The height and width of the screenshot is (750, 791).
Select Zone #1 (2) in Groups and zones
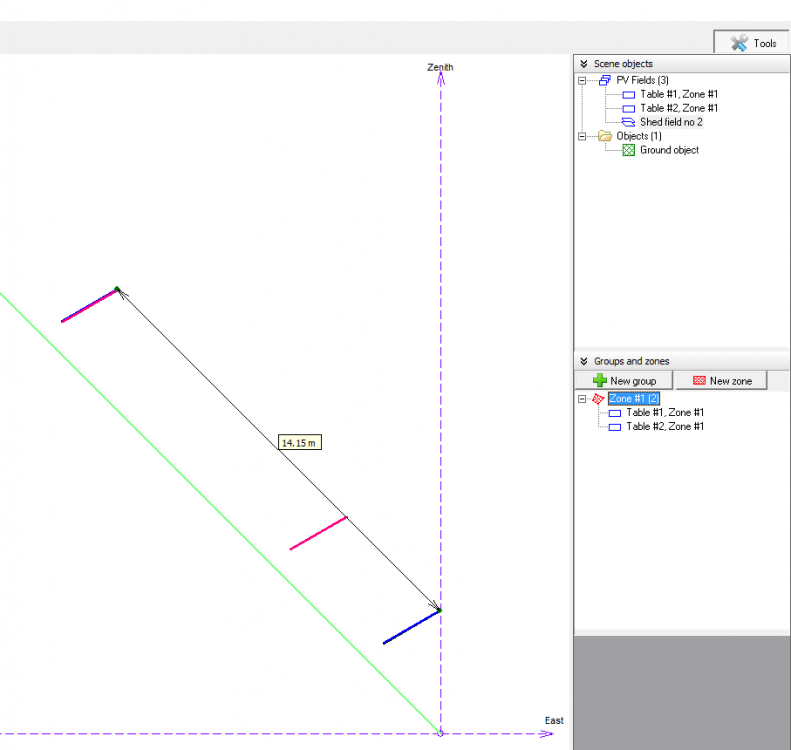[633, 398]
